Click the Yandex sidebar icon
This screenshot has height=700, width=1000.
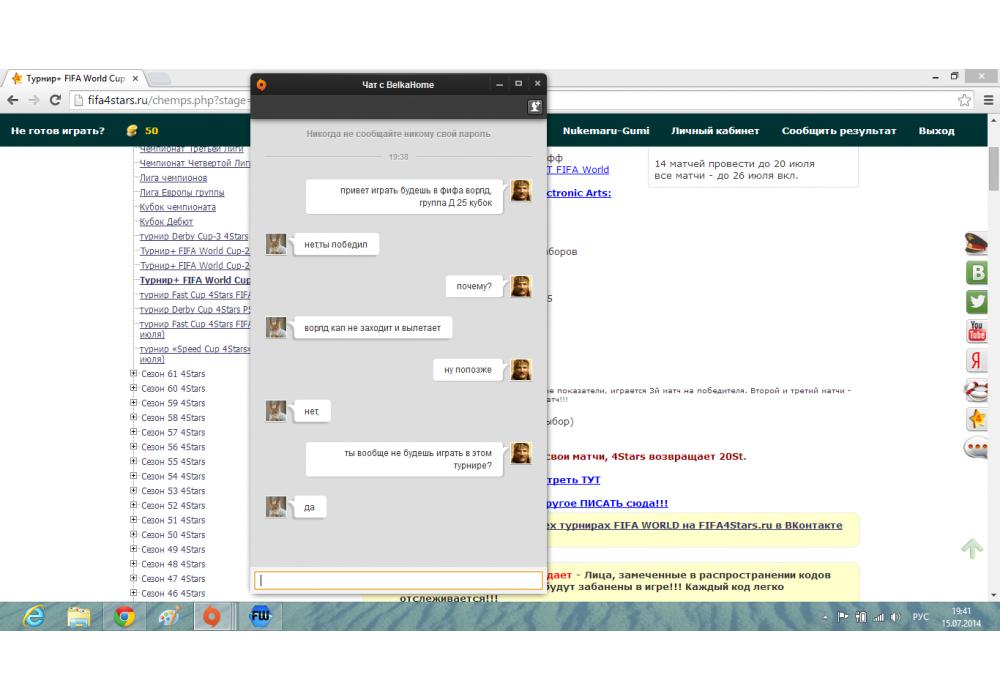point(976,361)
